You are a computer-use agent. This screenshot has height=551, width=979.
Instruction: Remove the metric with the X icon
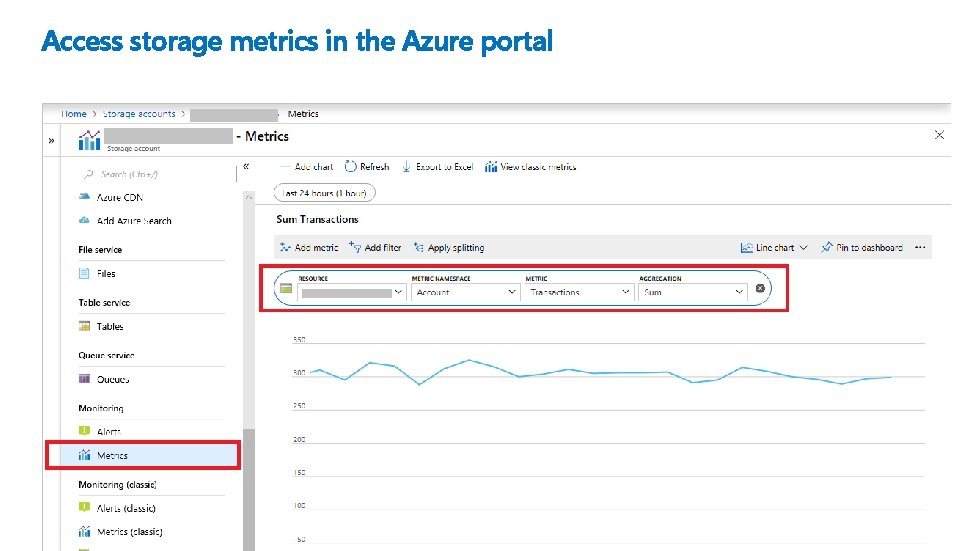click(760, 288)
